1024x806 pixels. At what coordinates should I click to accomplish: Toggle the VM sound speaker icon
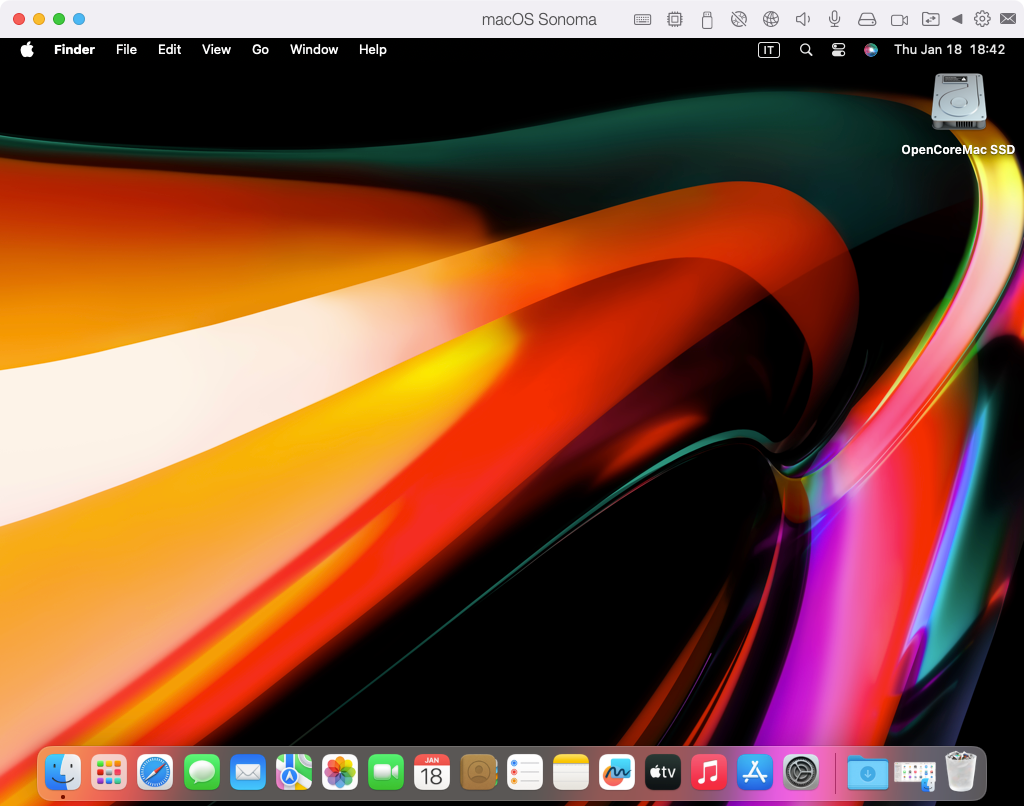click(802, 19)
